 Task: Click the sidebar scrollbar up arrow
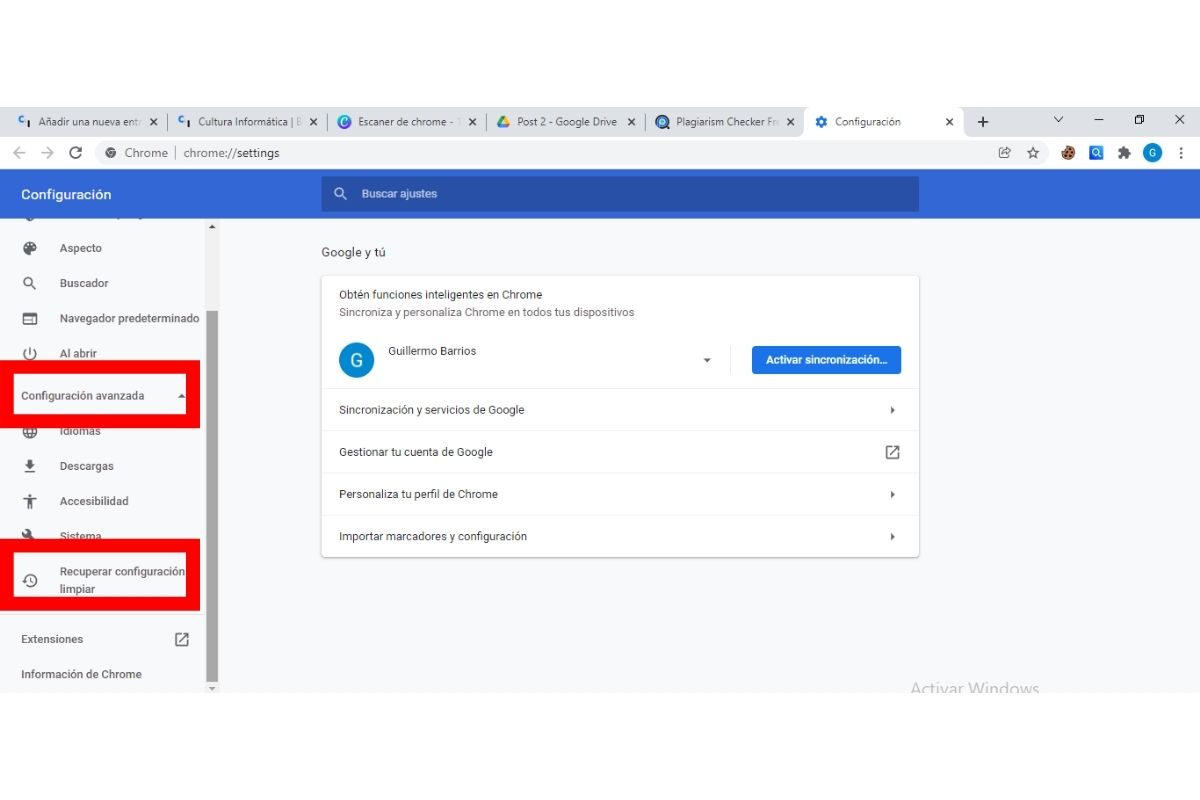[x=211, y=226]
